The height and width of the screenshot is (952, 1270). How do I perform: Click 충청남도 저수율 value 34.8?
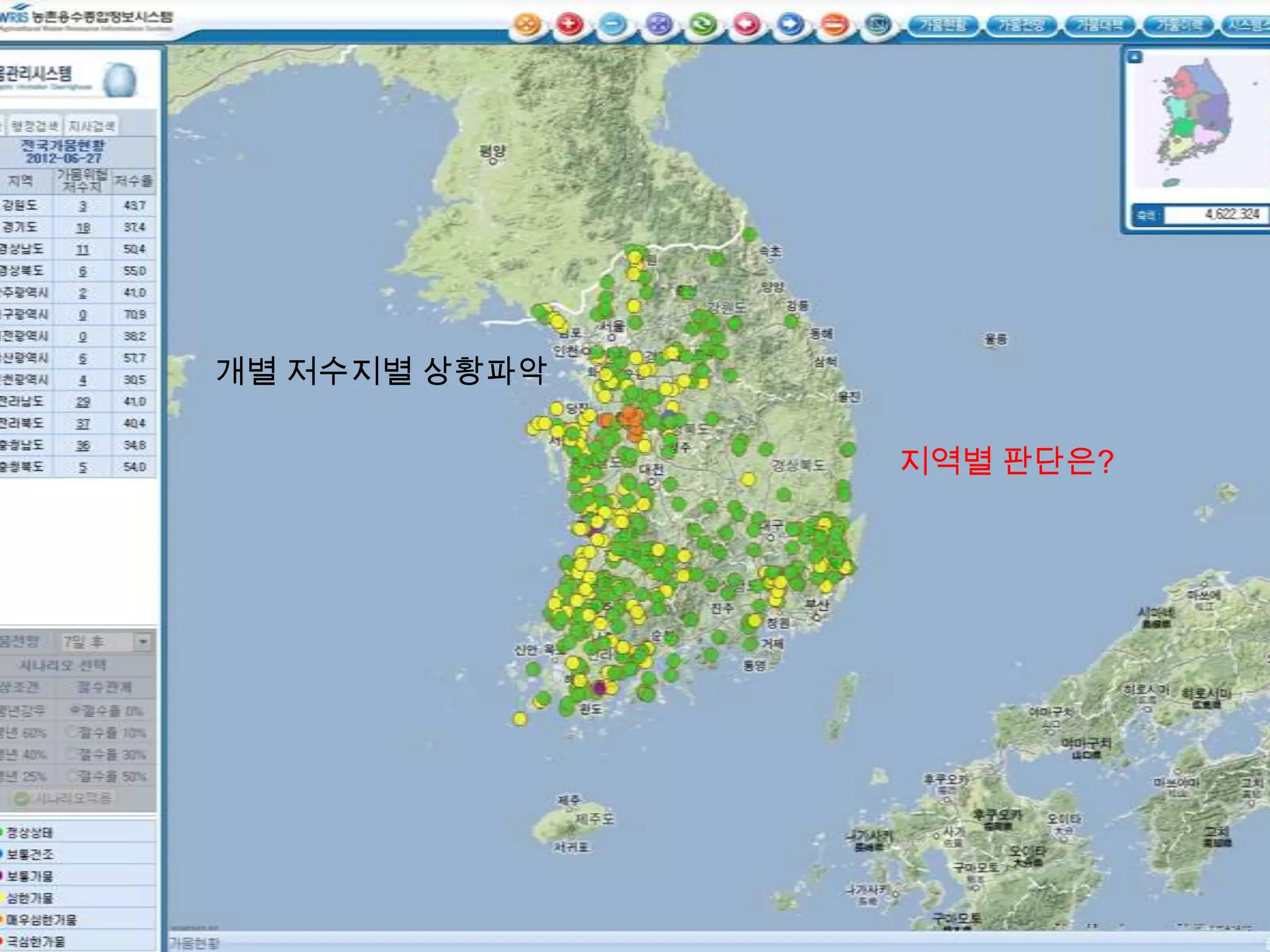(135, 445)
